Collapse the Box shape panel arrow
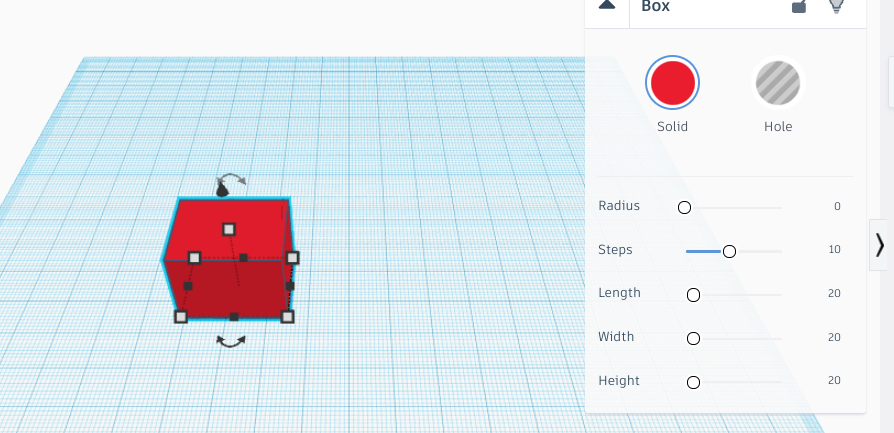894x433 pixels. coord(607,5)
